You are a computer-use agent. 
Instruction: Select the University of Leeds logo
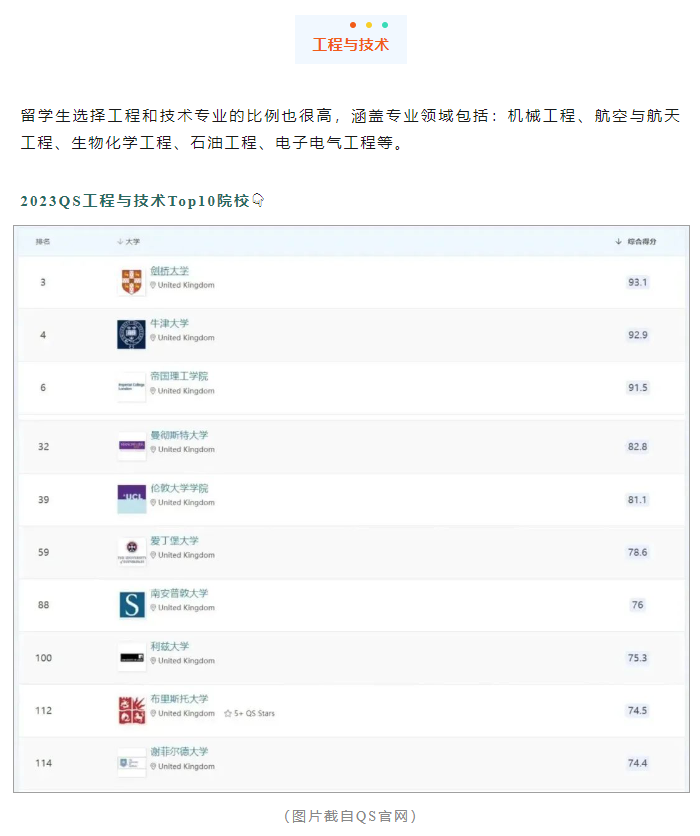132,657
